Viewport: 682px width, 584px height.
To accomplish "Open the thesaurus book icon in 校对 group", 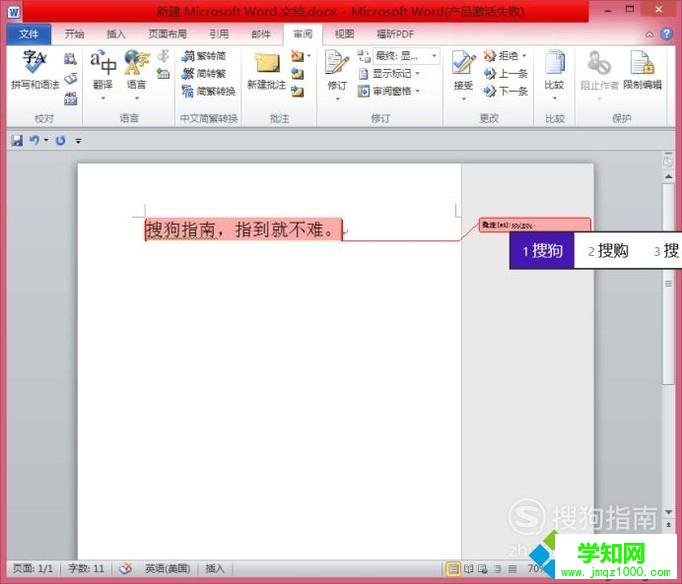I will click(70, 79).
